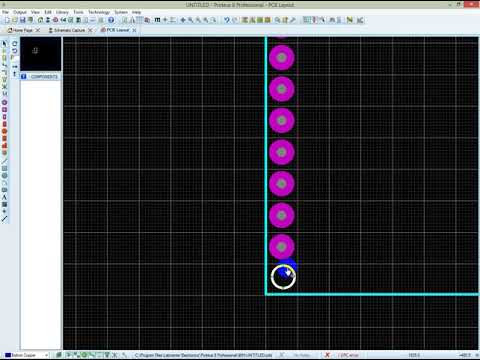The width and height of the screenshot is (480, 360).
Task: Click the Pan/center view toolbar icon
Action: [x=183, y=20]
